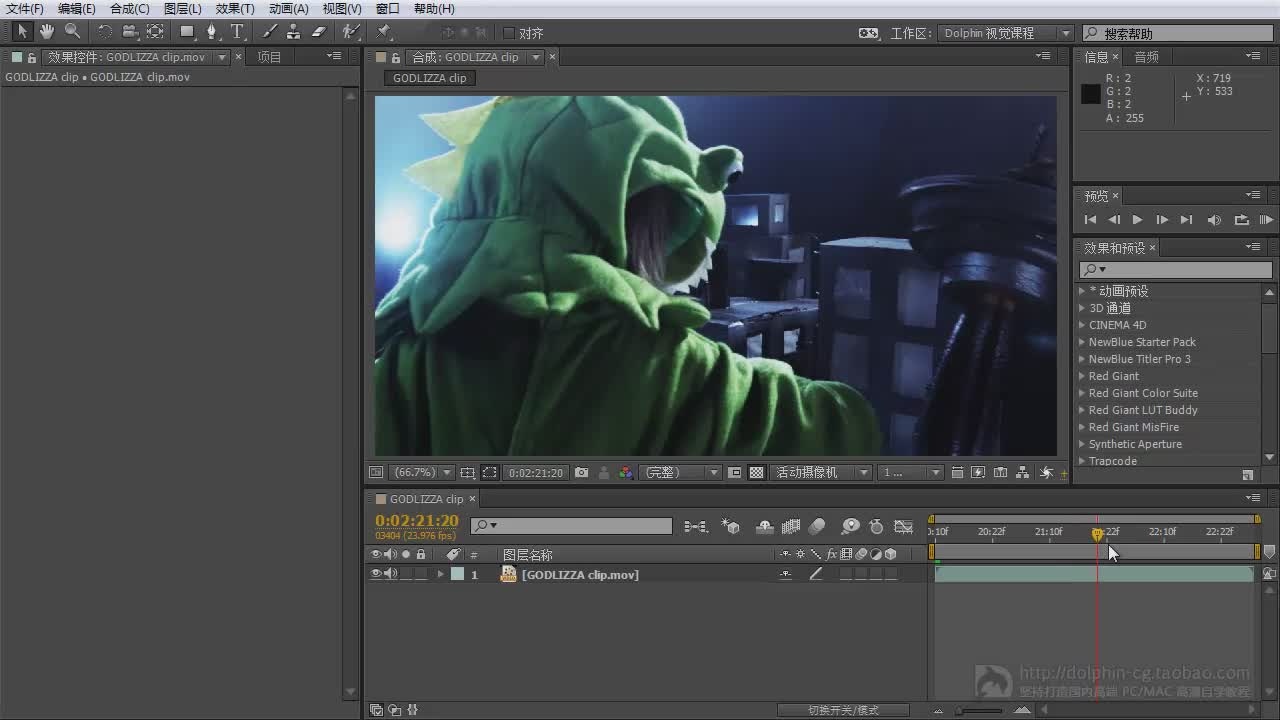Viewport: 1280px width, 720px height.
Task: Open the (完整) resolution dropdown
Action: [x=680, y=473]
